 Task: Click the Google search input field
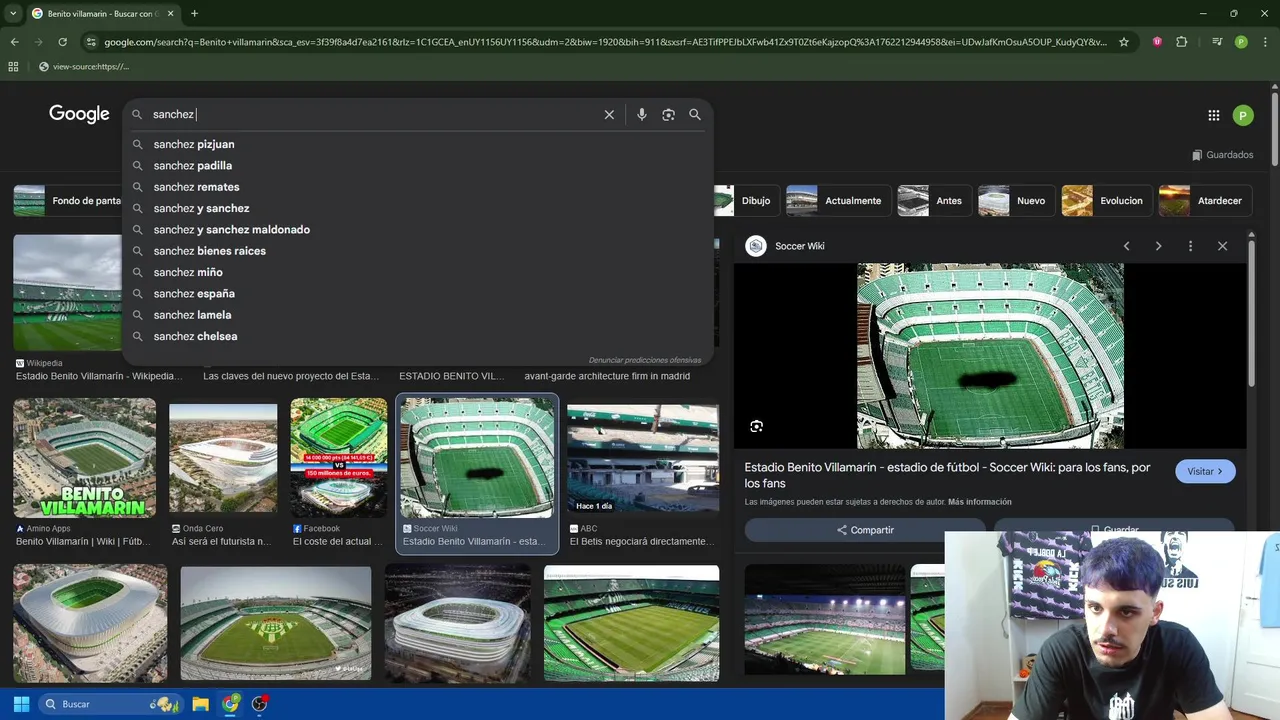pos(375,115)
